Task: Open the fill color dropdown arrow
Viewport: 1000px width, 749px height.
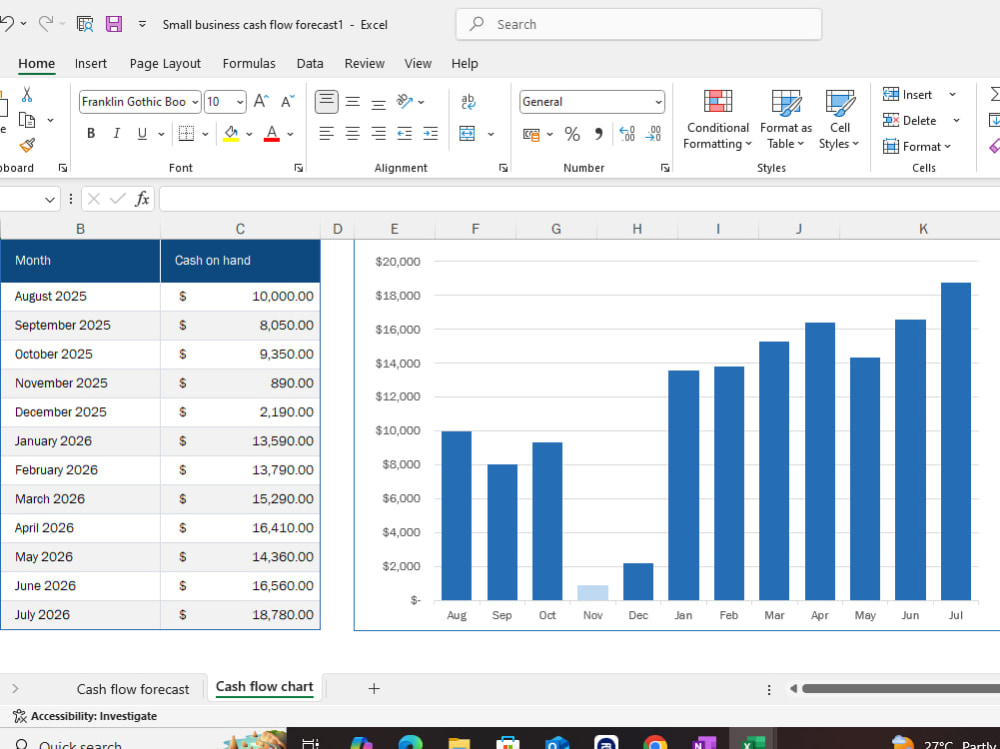Action: pyautogui.click(x=249, y=134)
